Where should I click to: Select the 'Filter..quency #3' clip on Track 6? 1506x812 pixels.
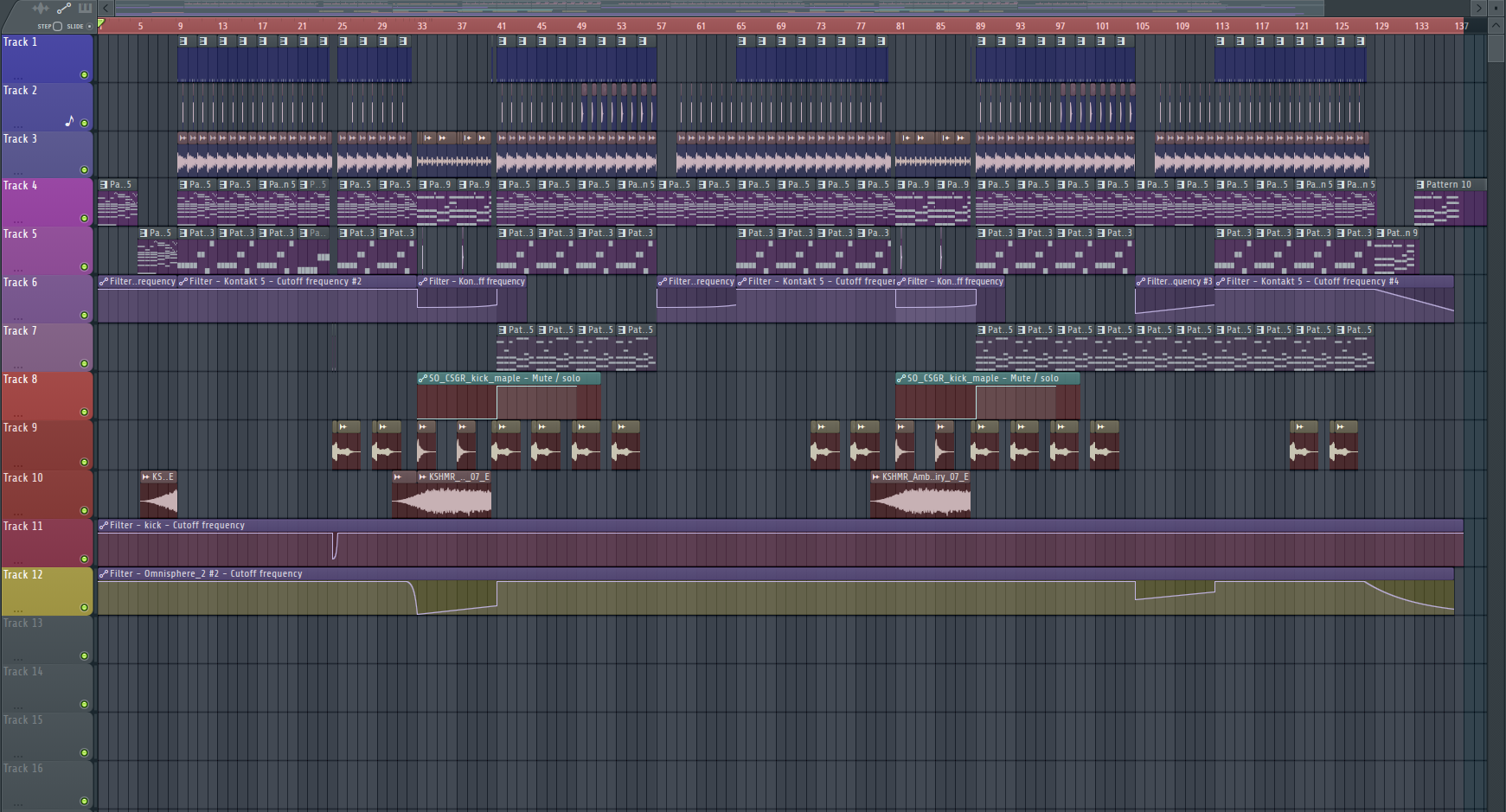click(x=1175, y=298)
